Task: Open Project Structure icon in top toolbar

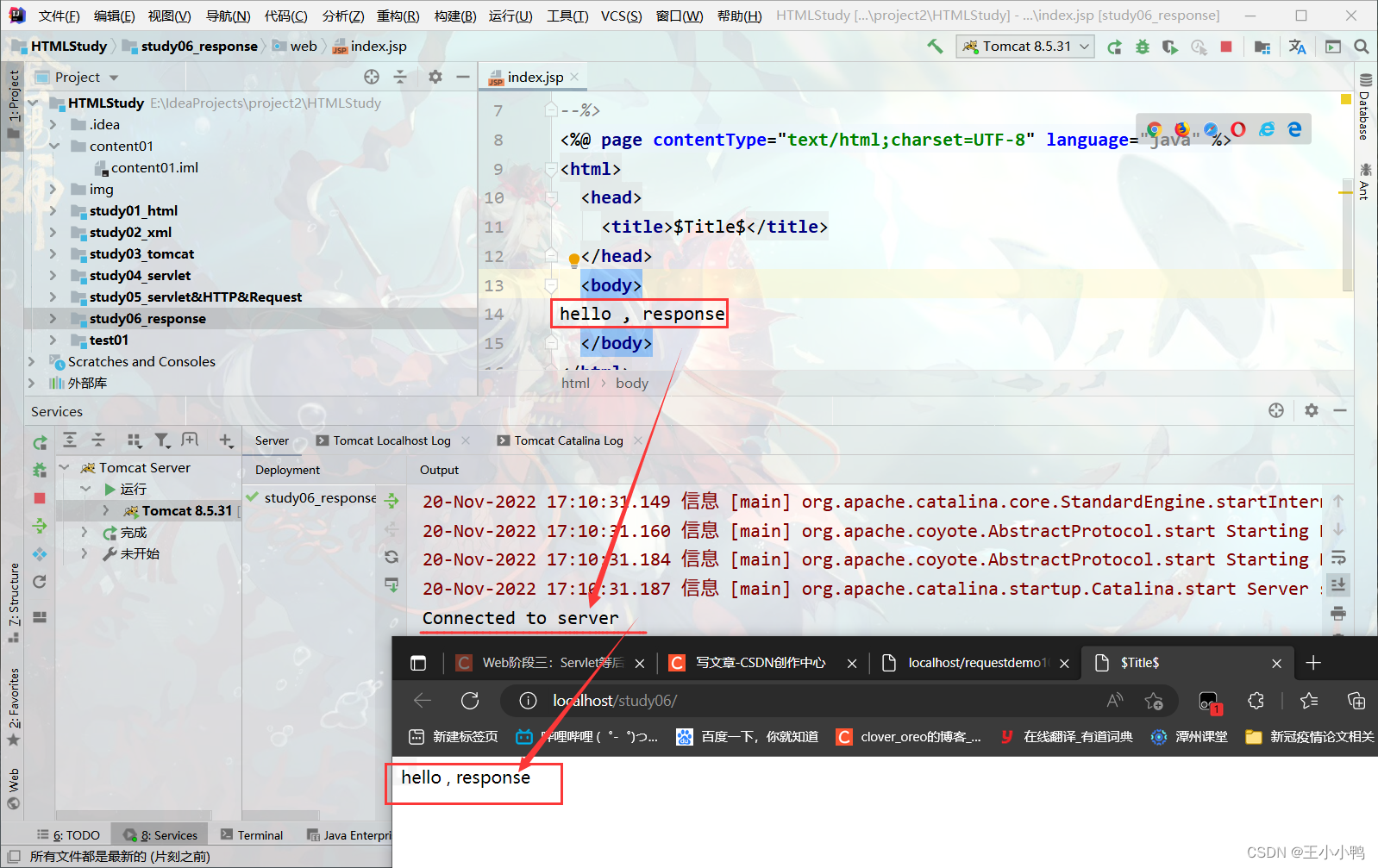Action: (x=1262, y=47)
